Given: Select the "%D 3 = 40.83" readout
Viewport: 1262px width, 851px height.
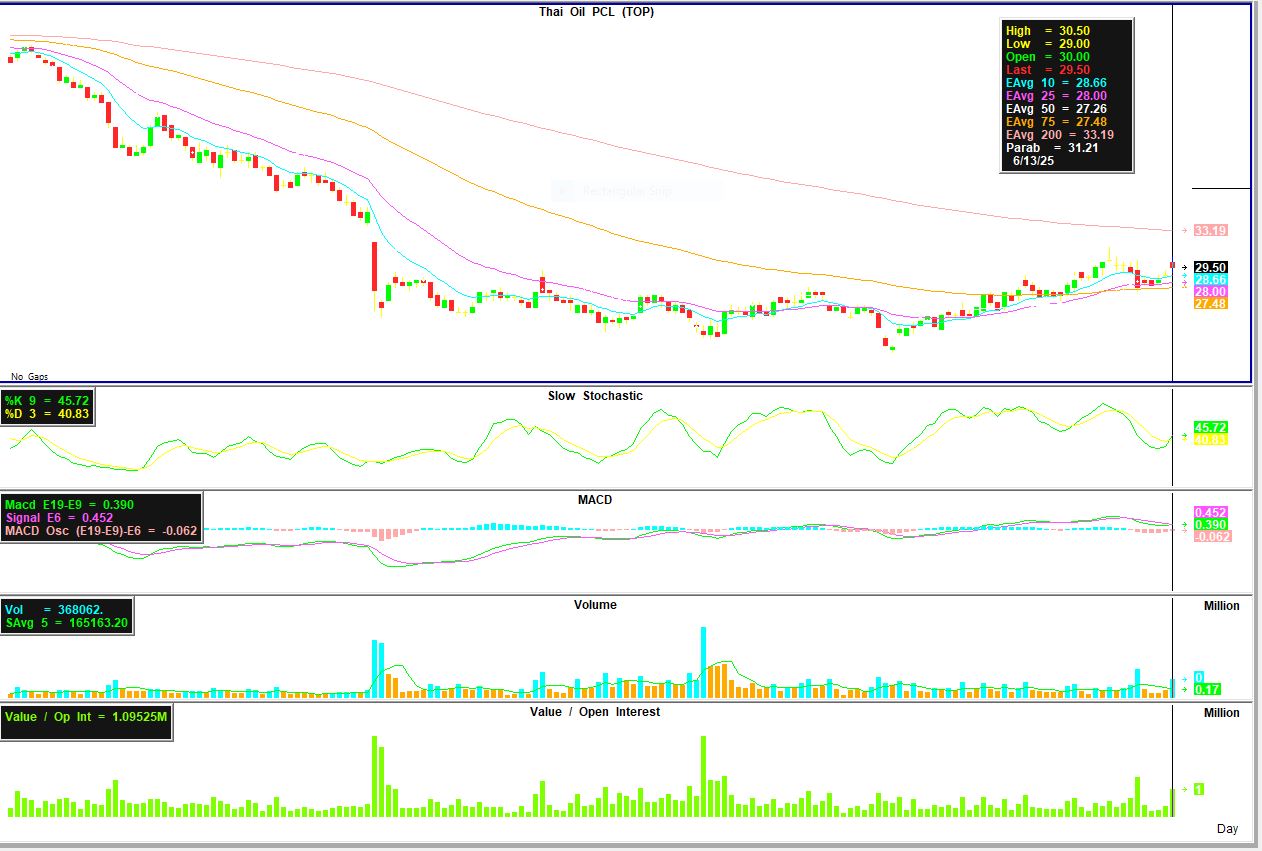Looking at the screenshot, I should click(46, 414).
